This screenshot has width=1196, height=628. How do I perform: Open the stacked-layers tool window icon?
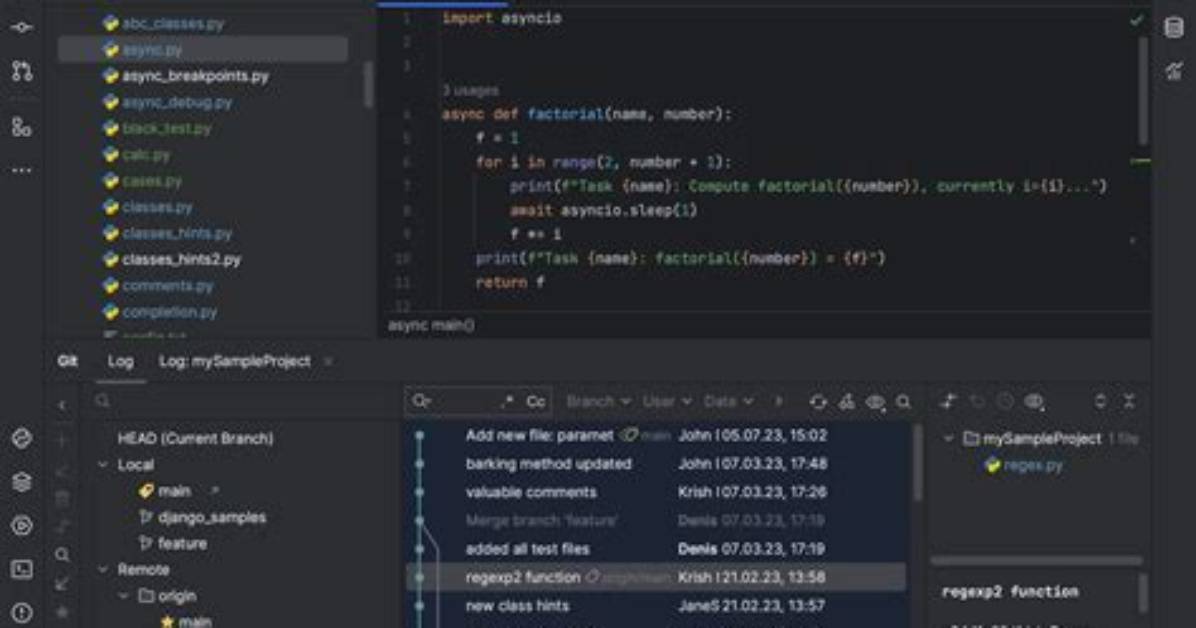(x=21, y=481)
